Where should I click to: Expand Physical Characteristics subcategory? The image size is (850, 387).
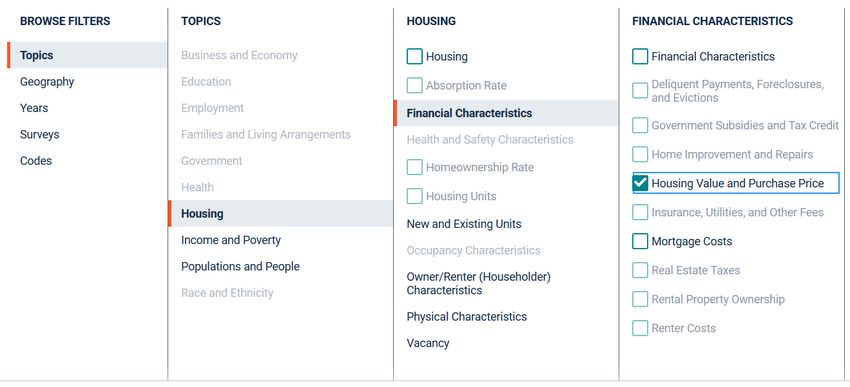467,317
